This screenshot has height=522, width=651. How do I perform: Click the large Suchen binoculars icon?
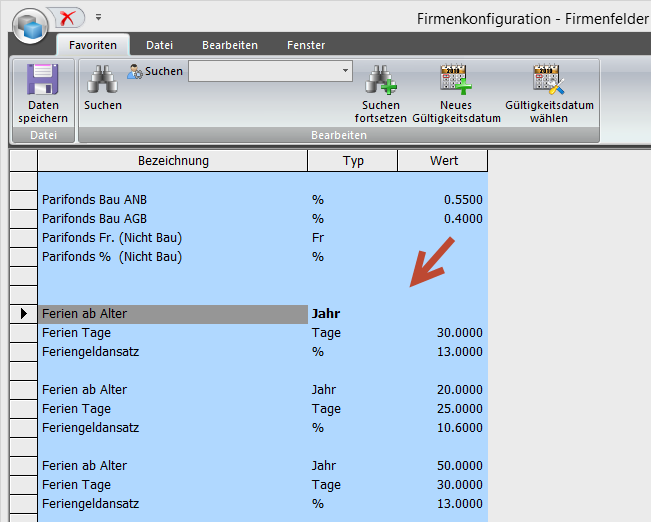click(102, 80)
